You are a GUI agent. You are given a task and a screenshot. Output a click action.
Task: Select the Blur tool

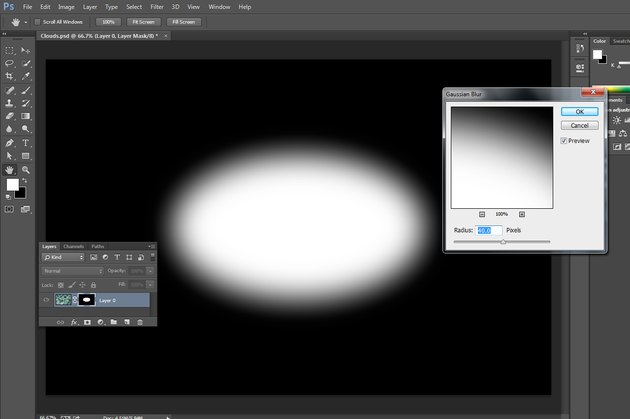coord(10,129)
